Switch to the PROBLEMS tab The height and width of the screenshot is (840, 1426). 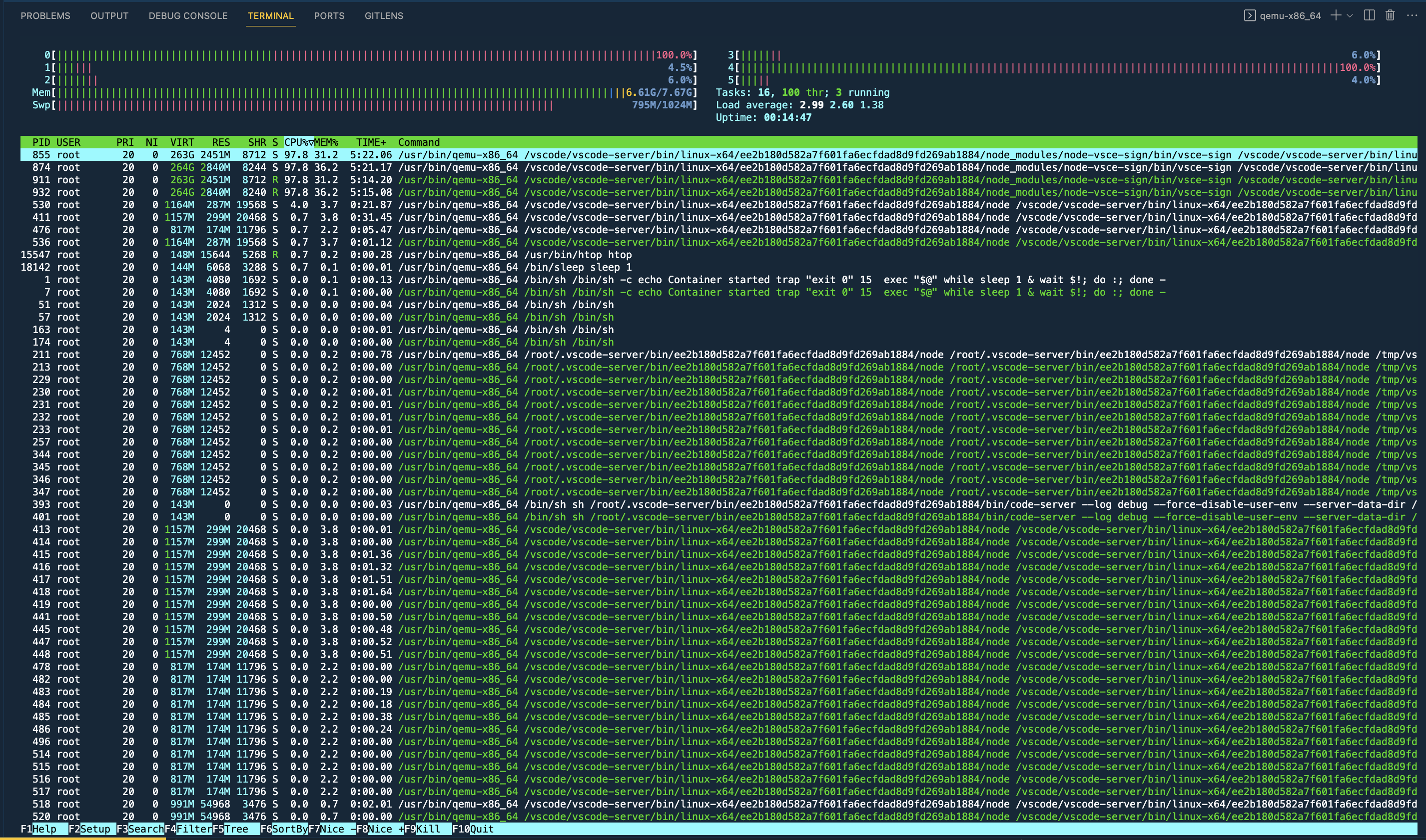(45, 15)
